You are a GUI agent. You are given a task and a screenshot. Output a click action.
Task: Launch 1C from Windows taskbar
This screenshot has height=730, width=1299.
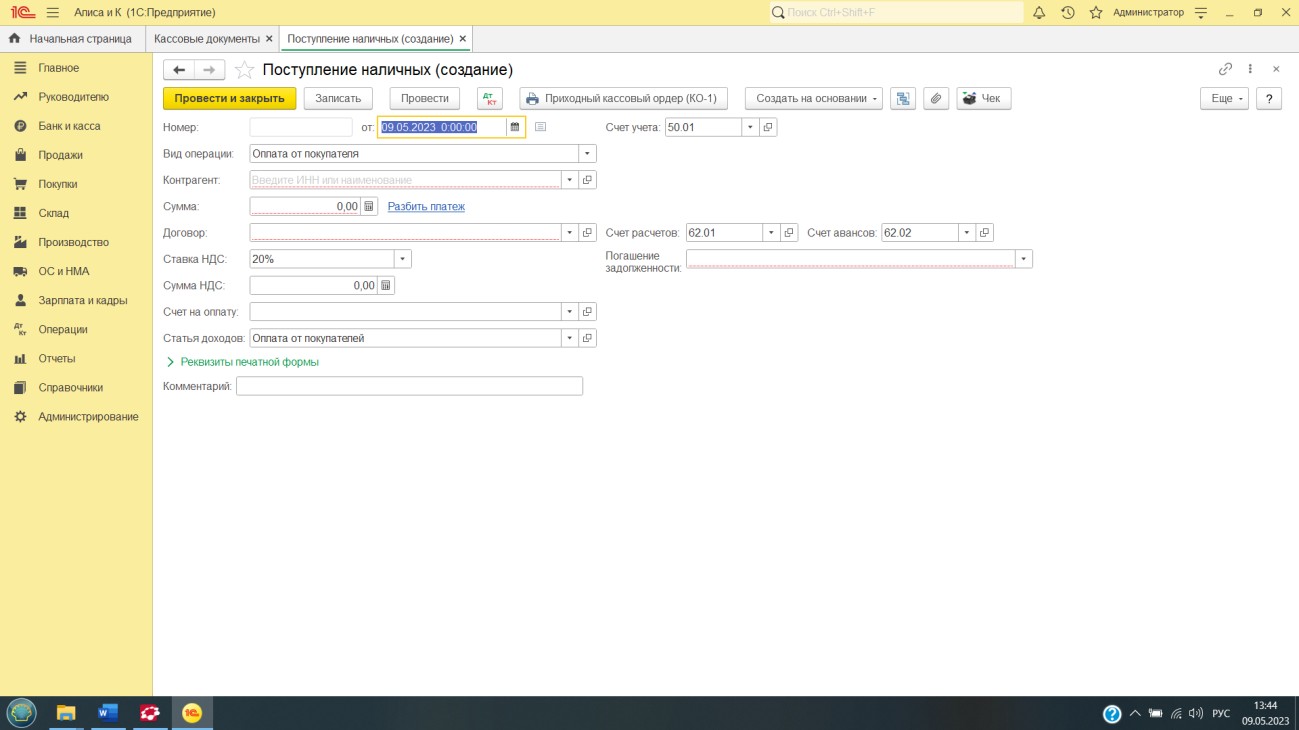click(191, 713)
